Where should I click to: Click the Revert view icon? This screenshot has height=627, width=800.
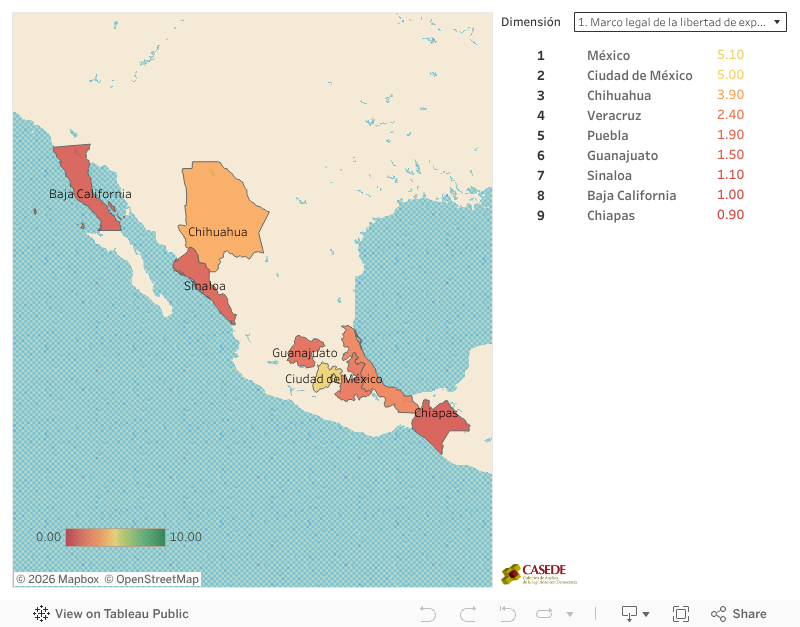coord(507,614)
